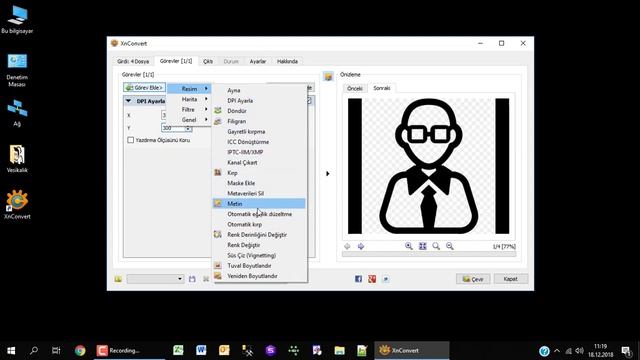Image resolution: width=640 pixels, height=360 pixels.
Task: Open the preset selection dropdown
Action: tap(155, 279)
